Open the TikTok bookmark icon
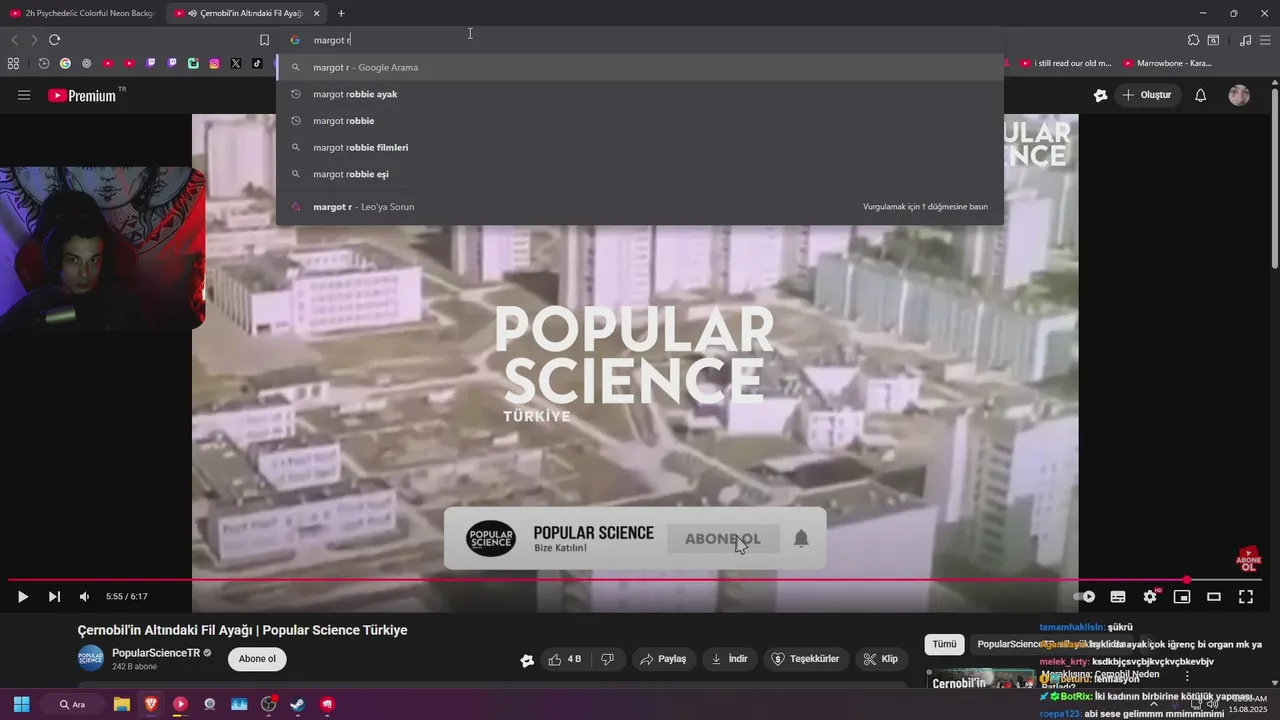The width and height of the screenshot is (1280, 720). 257,63
